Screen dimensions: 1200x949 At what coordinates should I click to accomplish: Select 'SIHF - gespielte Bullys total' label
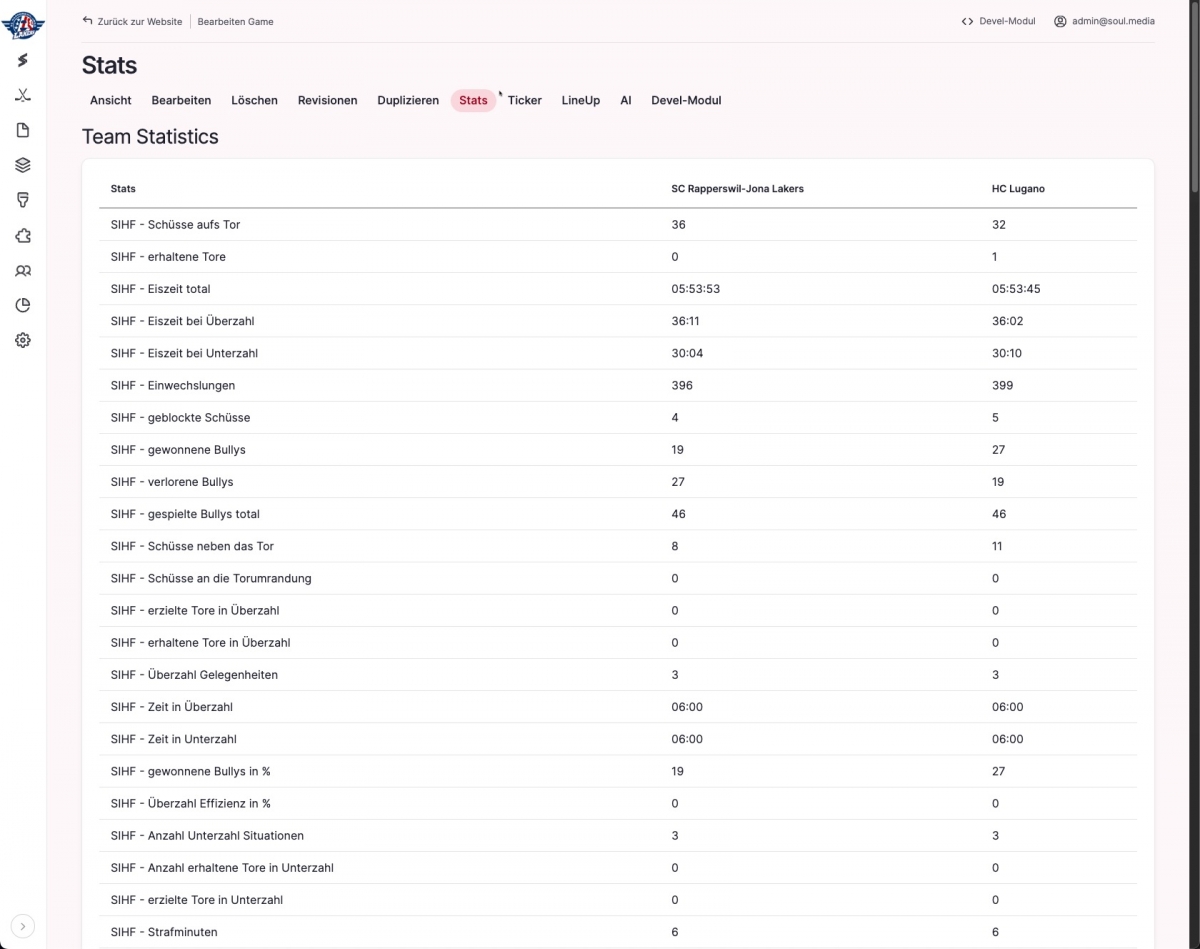(185, 513)
